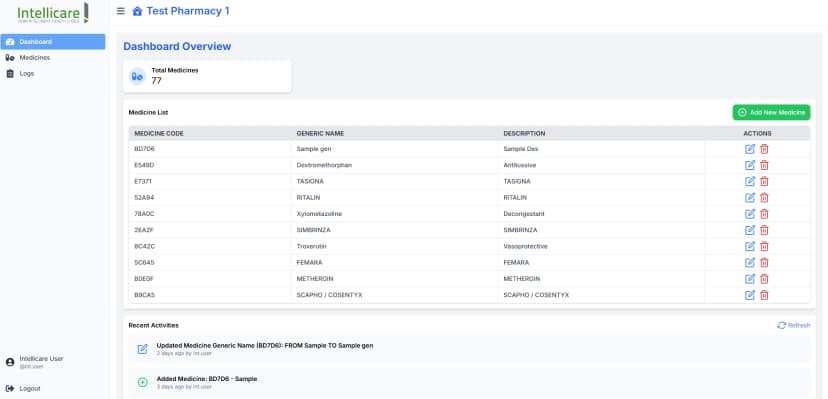Click the Total Medicines count 77
This screenshot has height=399, width=828.
[156, 81]
